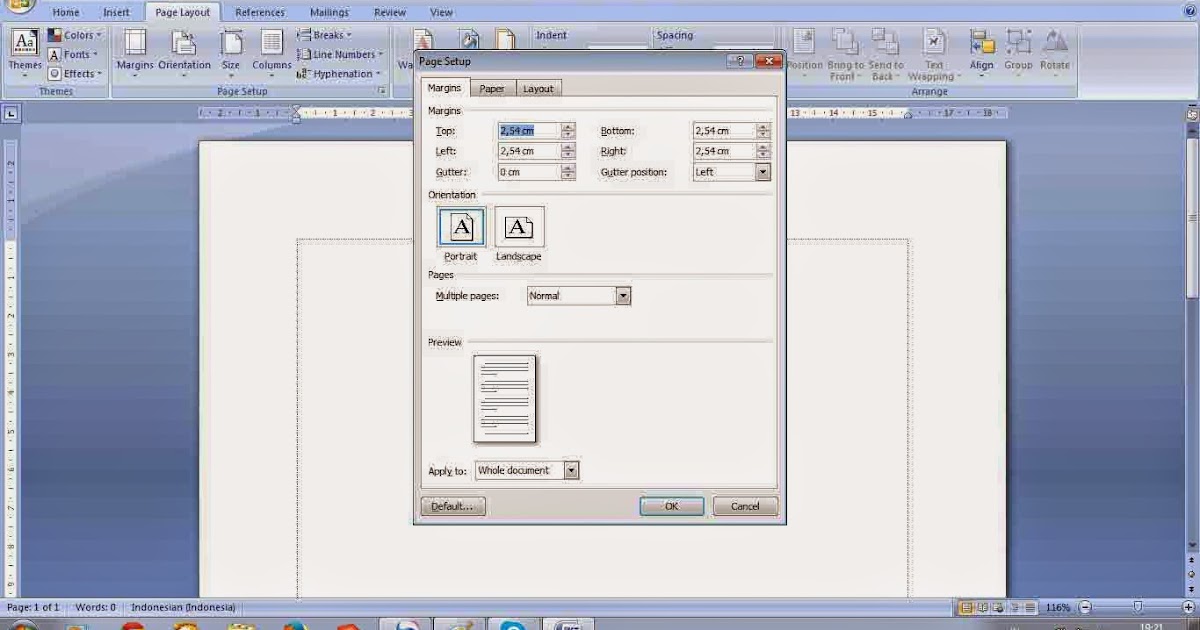Click the Top margin input field
This screenshot has height=630, width=1200.
click(529, 131)
